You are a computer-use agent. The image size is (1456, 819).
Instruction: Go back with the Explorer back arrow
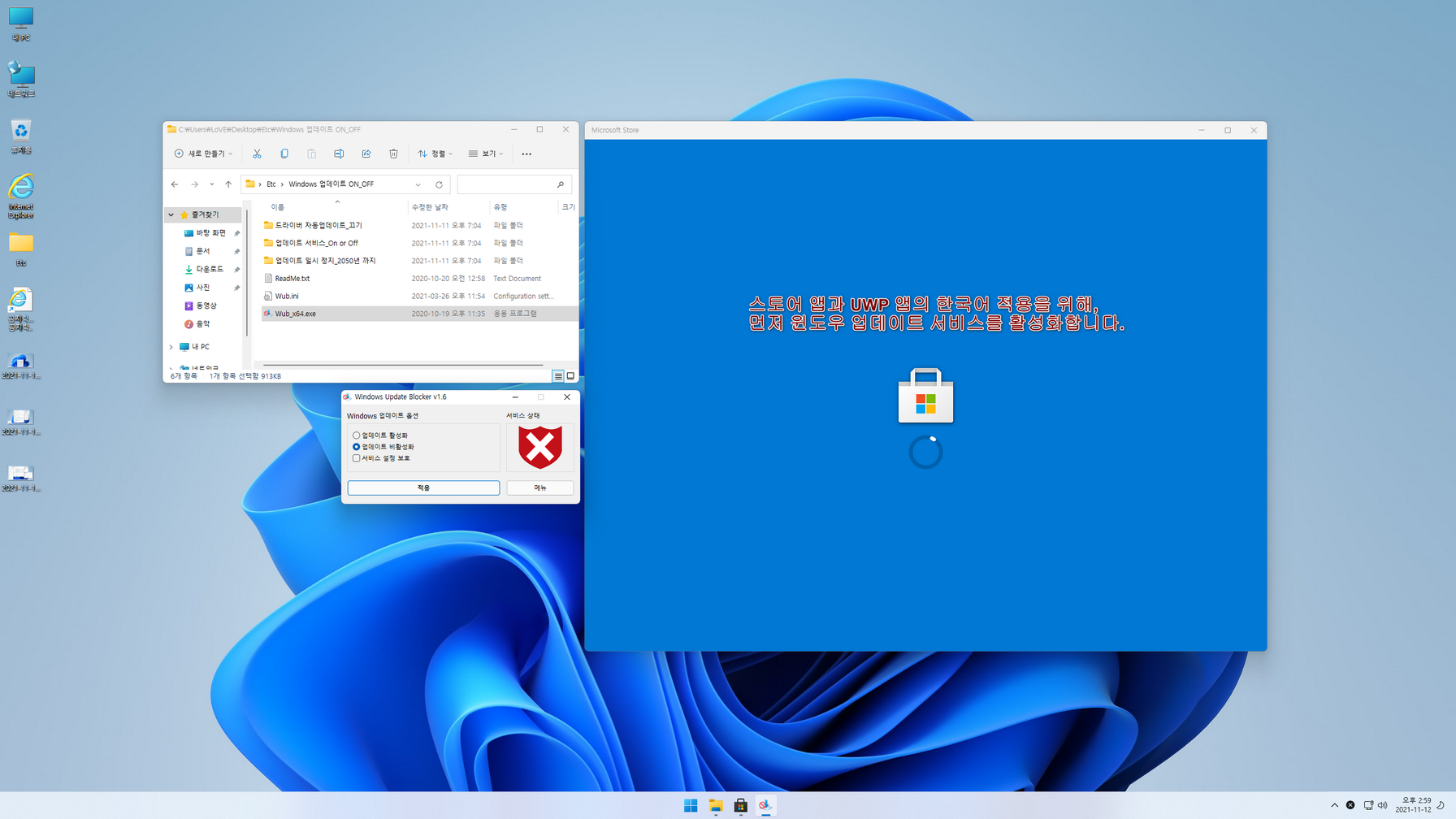175,184
